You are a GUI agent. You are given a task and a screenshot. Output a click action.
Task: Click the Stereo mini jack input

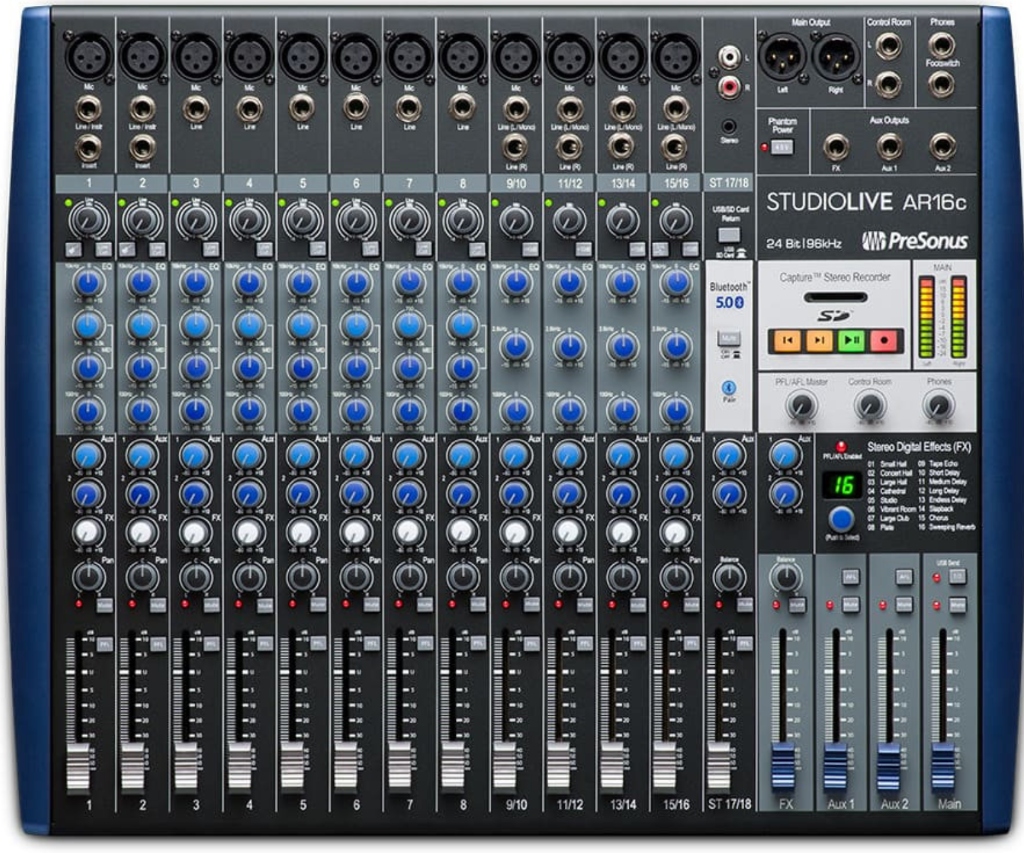(x=729, y=127)
